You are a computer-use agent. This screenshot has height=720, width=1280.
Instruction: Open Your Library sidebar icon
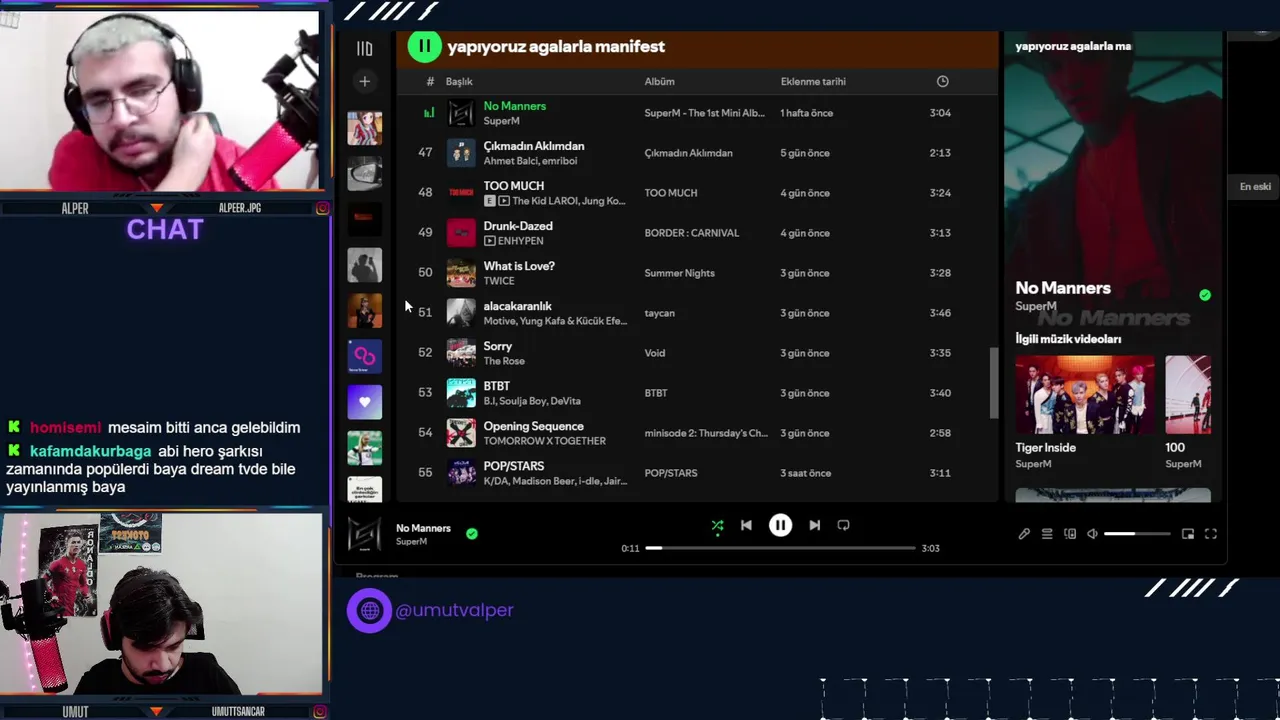click(x=365, y=48)
